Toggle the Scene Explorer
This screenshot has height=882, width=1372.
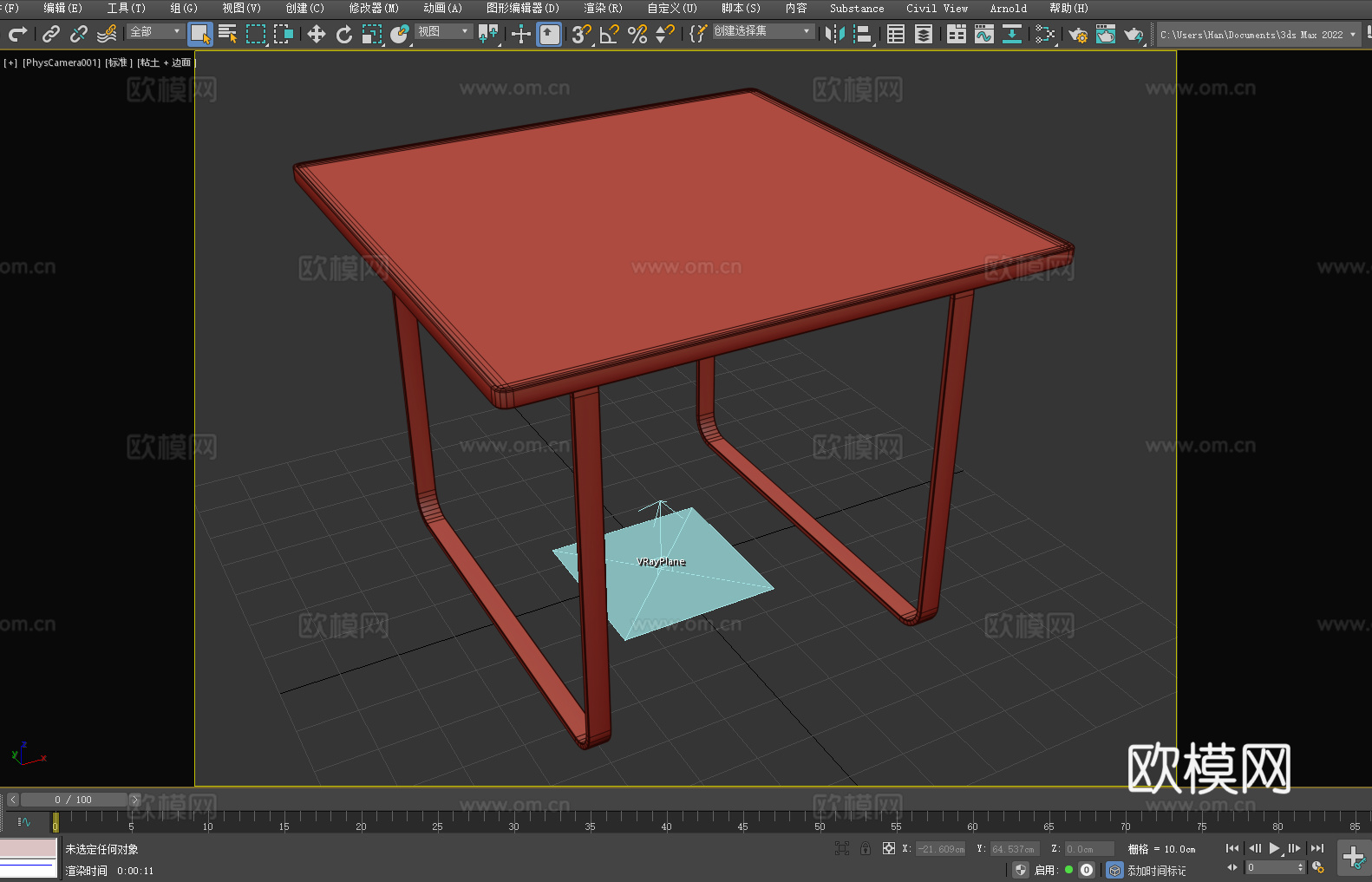(x=896, y=34)
